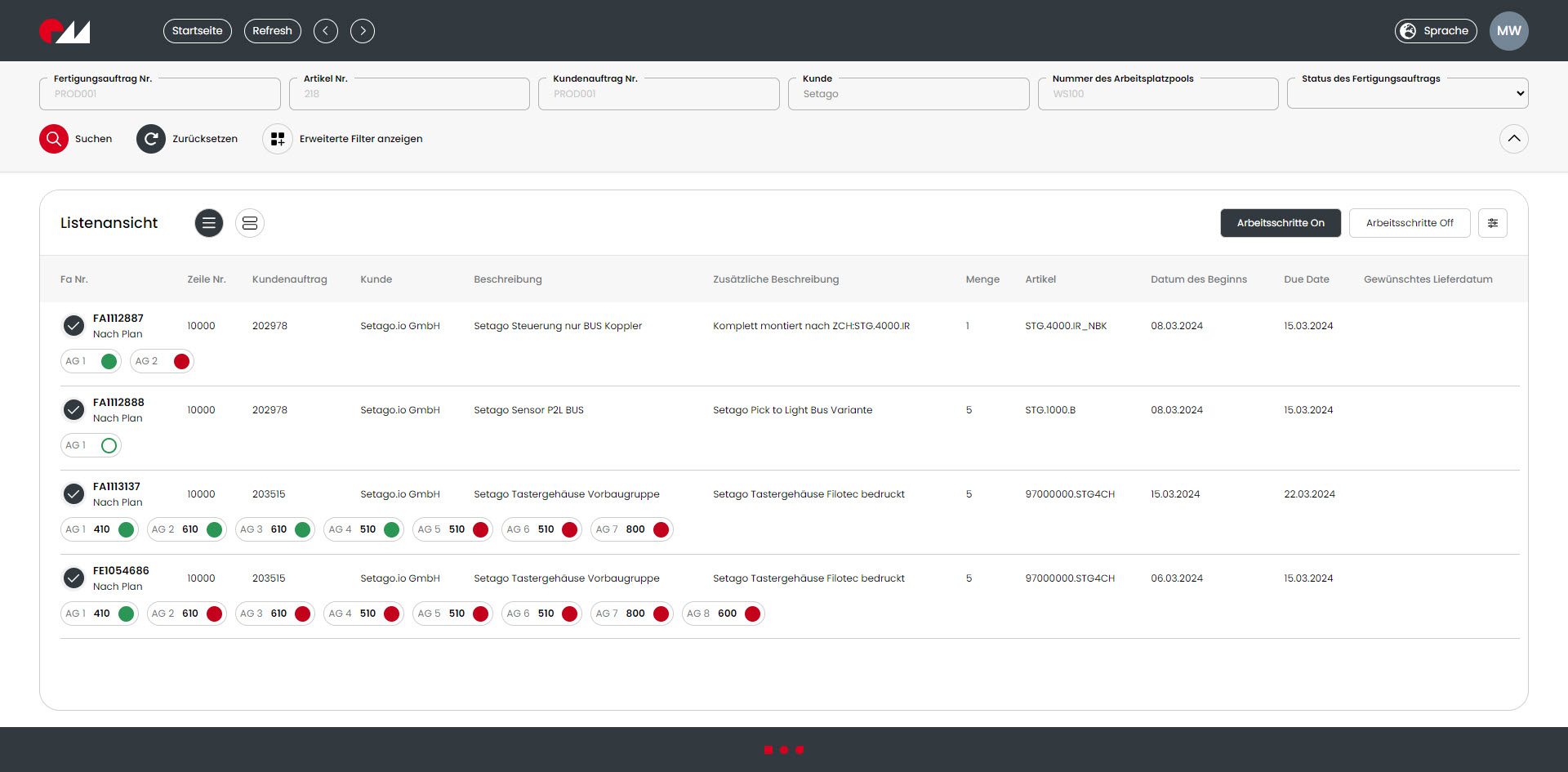
Task: Focus the Nummer des Arbeitsplatzpools field
Action: click(x=1158, y=94)
